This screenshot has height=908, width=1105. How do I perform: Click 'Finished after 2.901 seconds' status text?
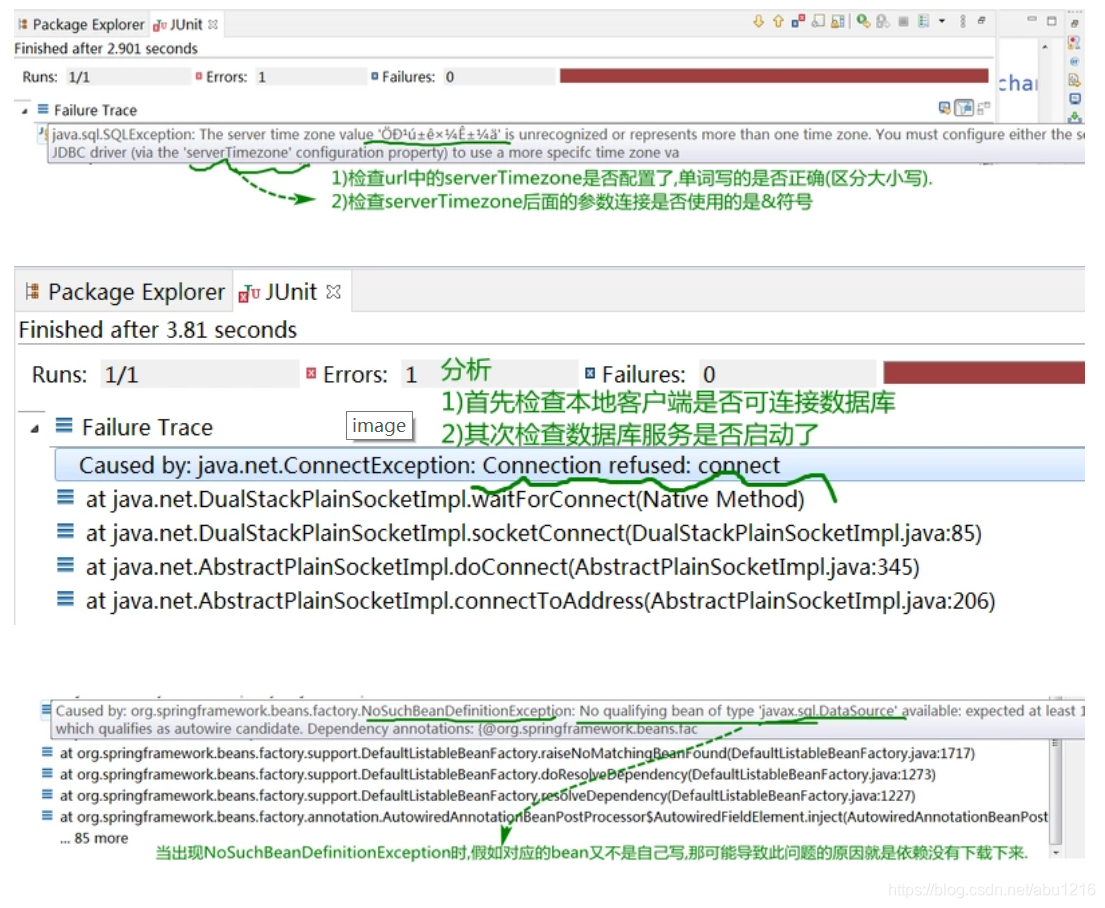click(106, 49)
